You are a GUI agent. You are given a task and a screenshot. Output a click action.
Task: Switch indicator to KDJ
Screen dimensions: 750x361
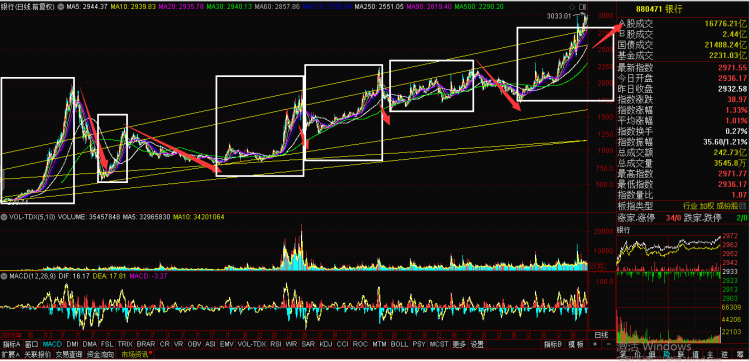pos(325,344)
